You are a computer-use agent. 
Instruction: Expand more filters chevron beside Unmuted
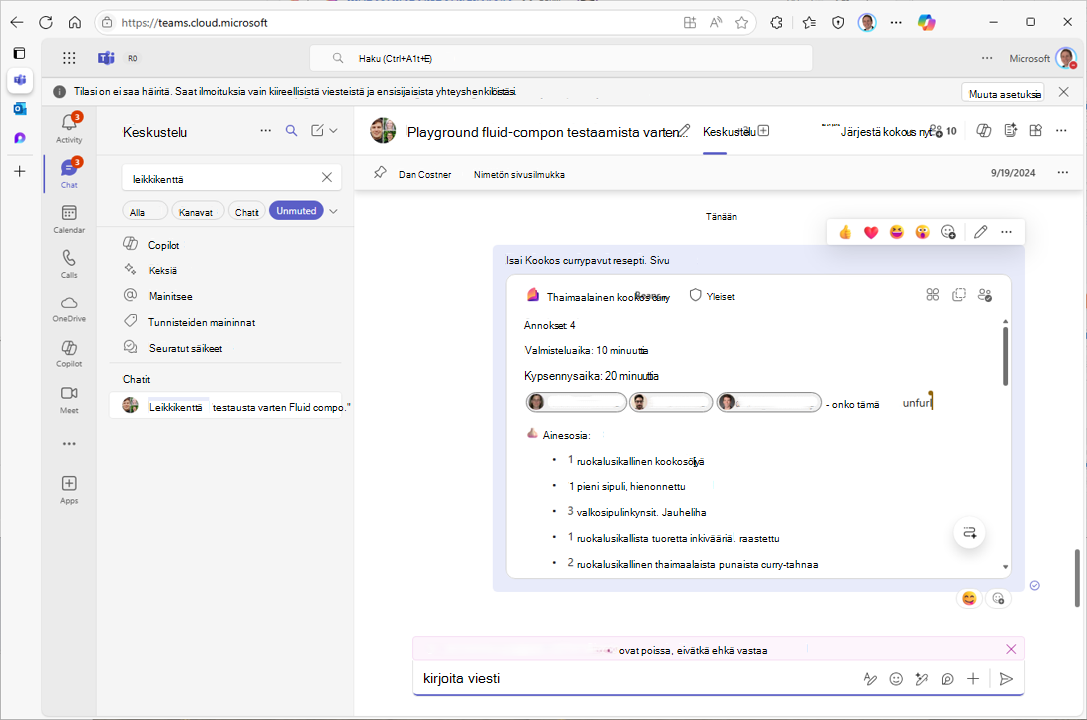(333, 211)
